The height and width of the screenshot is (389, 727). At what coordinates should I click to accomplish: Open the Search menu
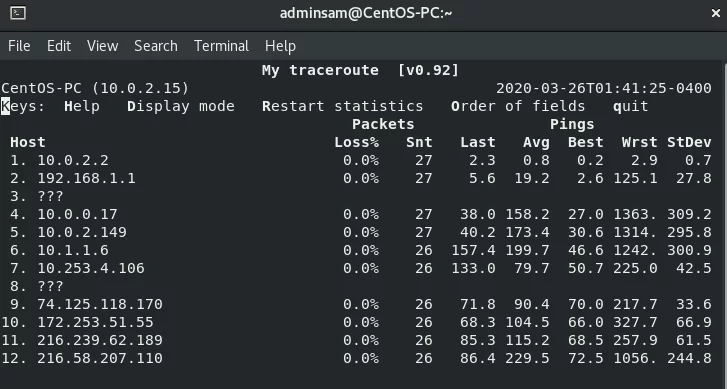(x=156, y=46)
